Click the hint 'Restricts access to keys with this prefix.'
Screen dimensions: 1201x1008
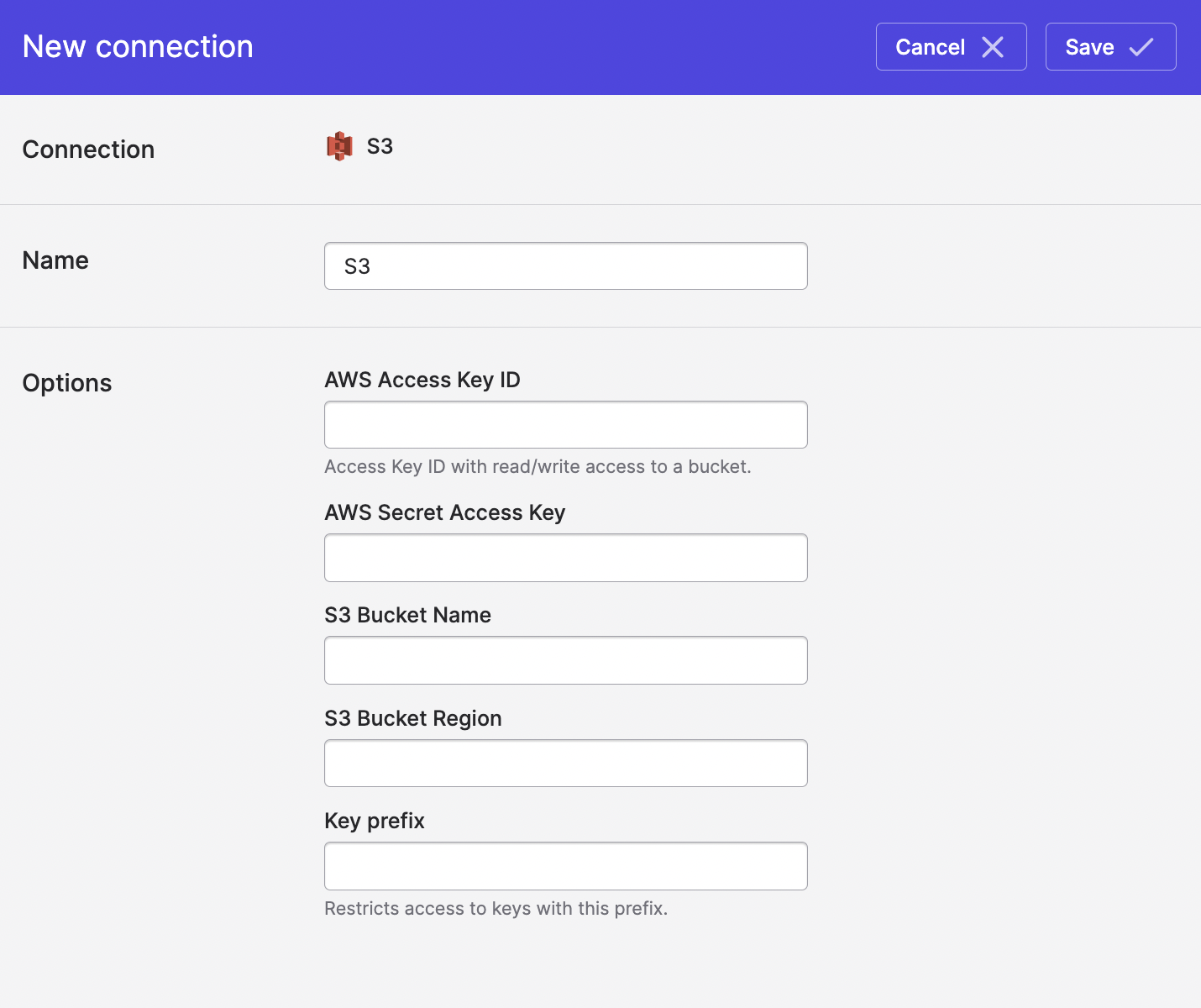pos(496,909)
